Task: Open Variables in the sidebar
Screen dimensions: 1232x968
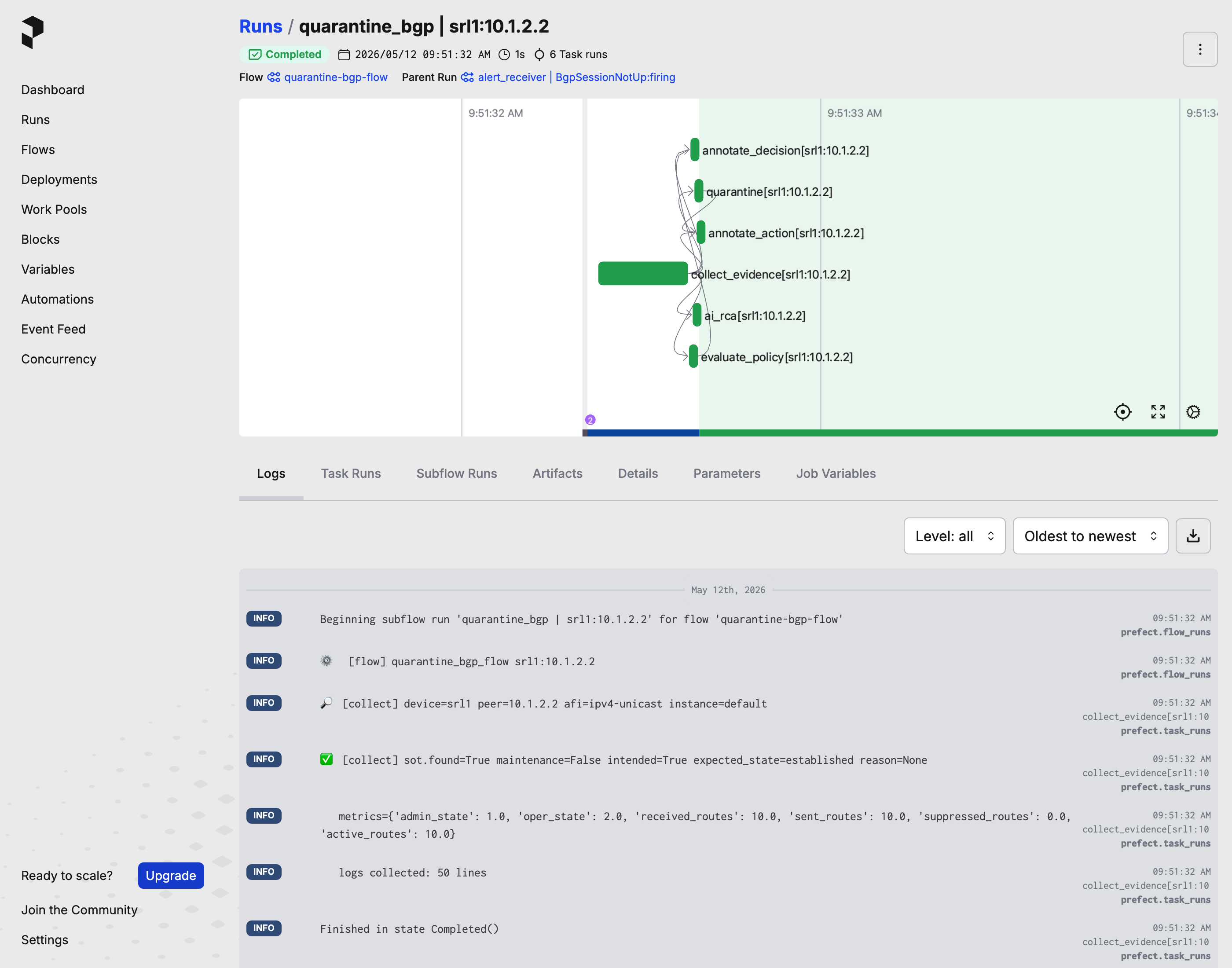Action: [48, 269]
